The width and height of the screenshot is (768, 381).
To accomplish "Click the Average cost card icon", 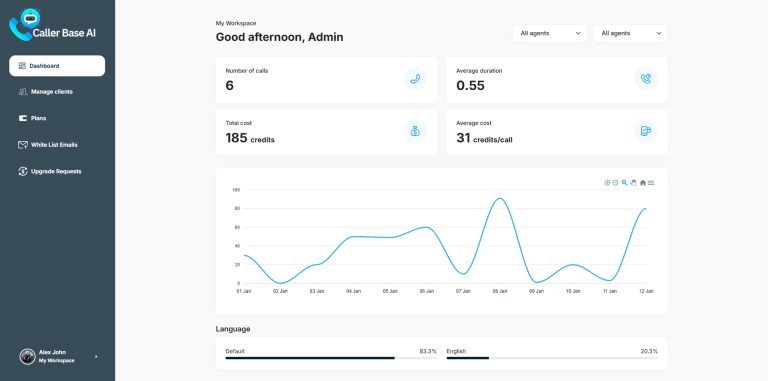I will point(646,131).
